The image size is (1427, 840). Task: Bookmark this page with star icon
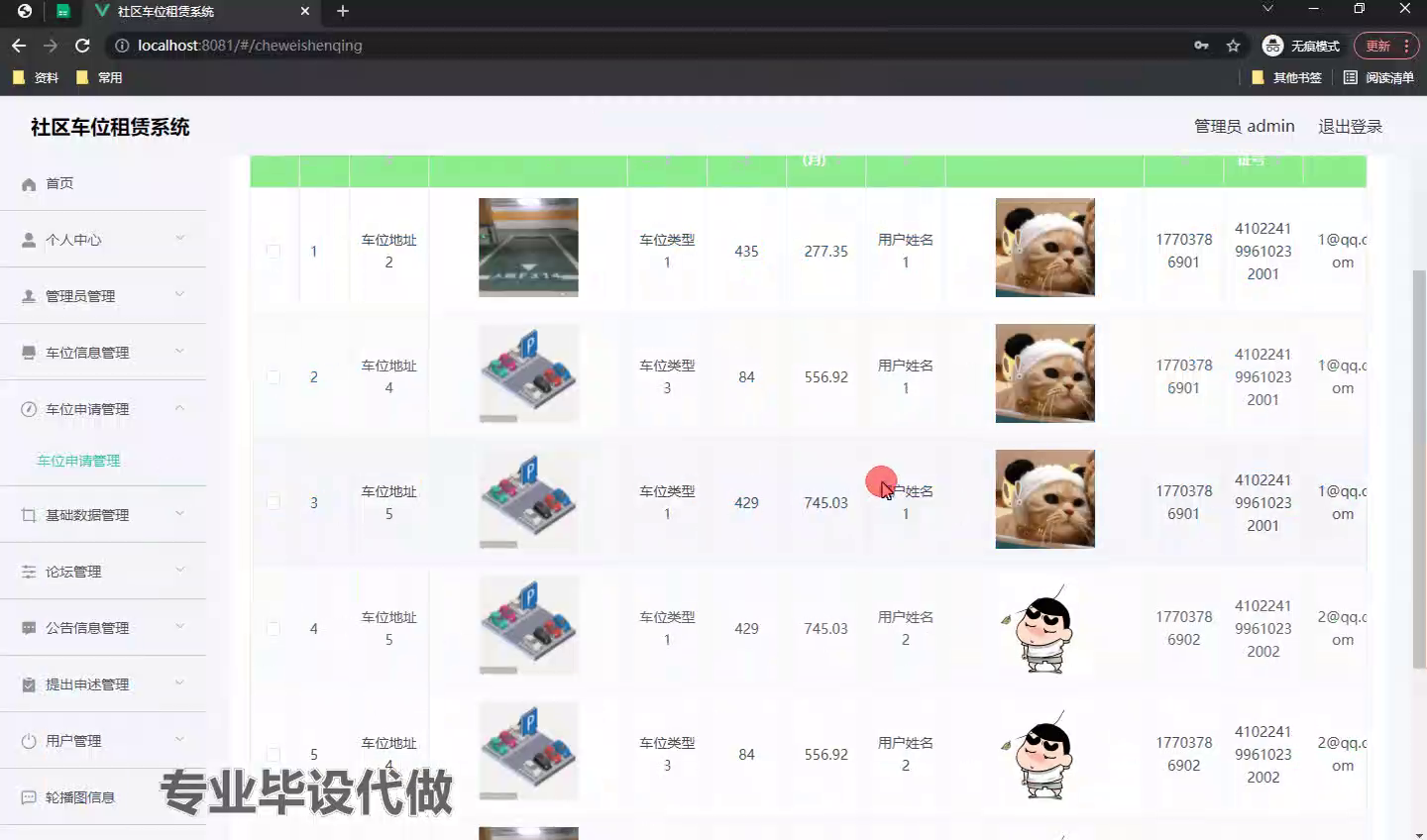pos(1233,46)
